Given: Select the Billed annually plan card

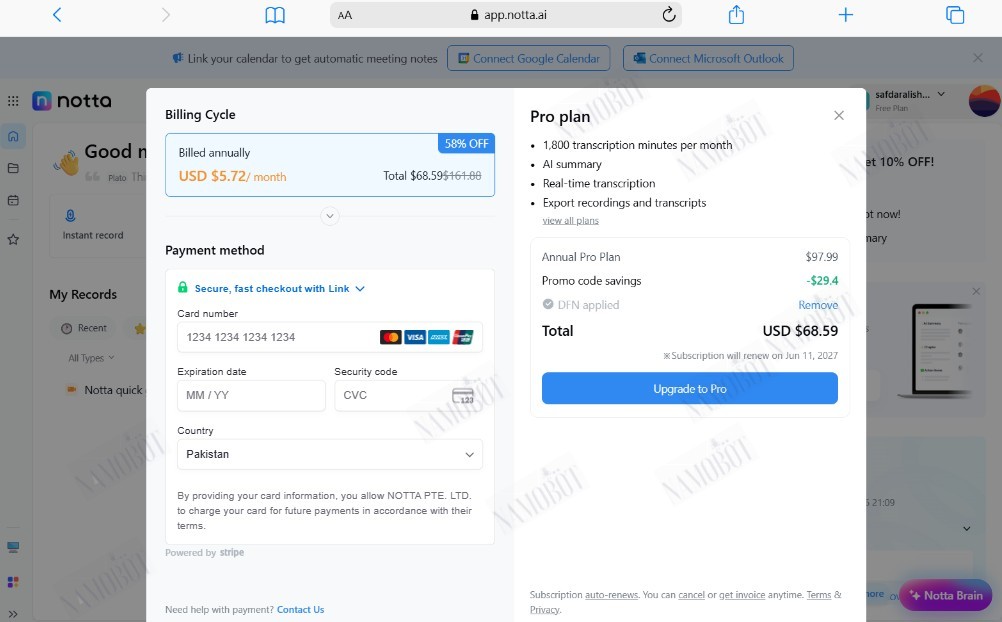Looking at the screenshot, I should pos(330,165).
